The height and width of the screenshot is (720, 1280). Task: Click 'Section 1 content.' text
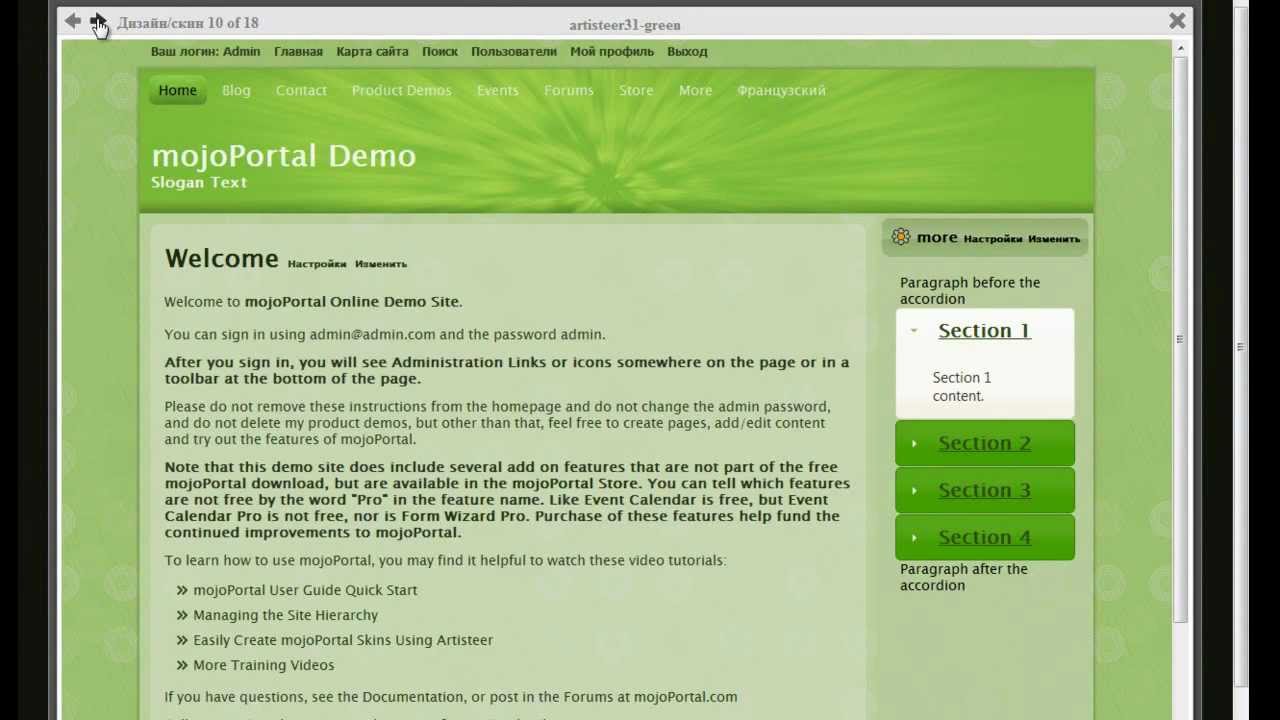962,386
